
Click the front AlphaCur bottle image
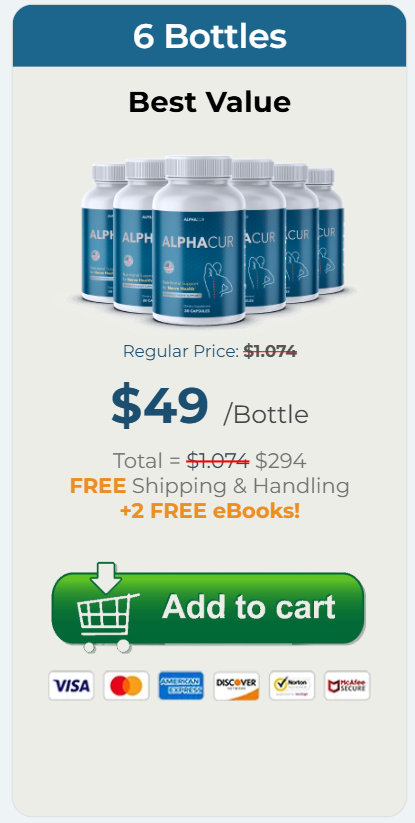[x=198, y=240]
